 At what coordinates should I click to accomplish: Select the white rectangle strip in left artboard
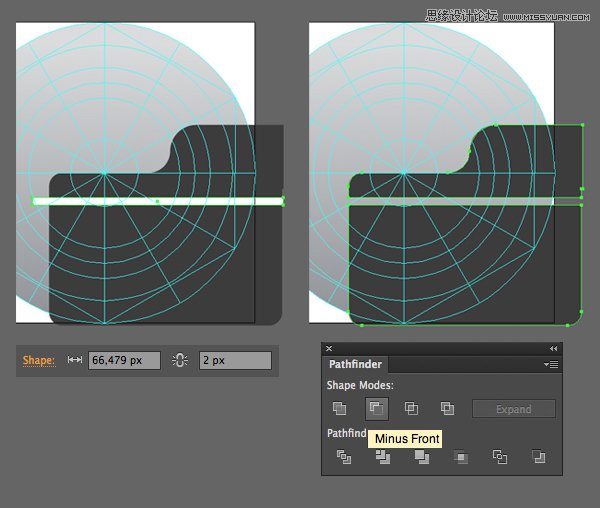[x=158, y=201]
